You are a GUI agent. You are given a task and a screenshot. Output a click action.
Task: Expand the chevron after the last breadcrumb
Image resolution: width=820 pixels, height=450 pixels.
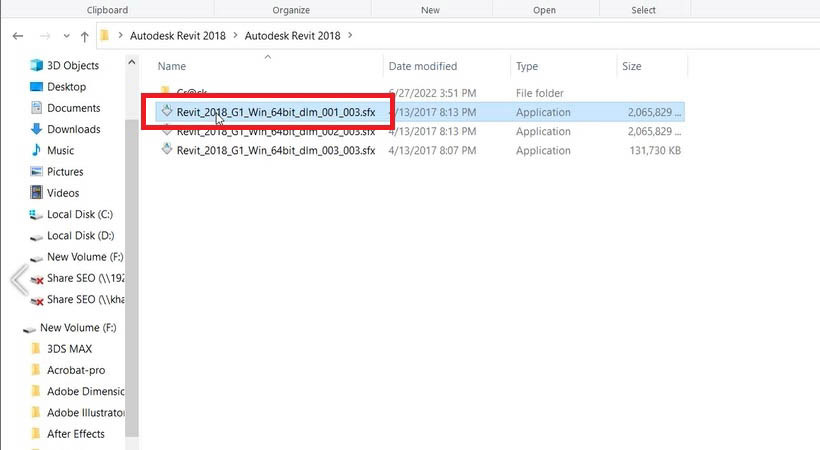[350, 36]
